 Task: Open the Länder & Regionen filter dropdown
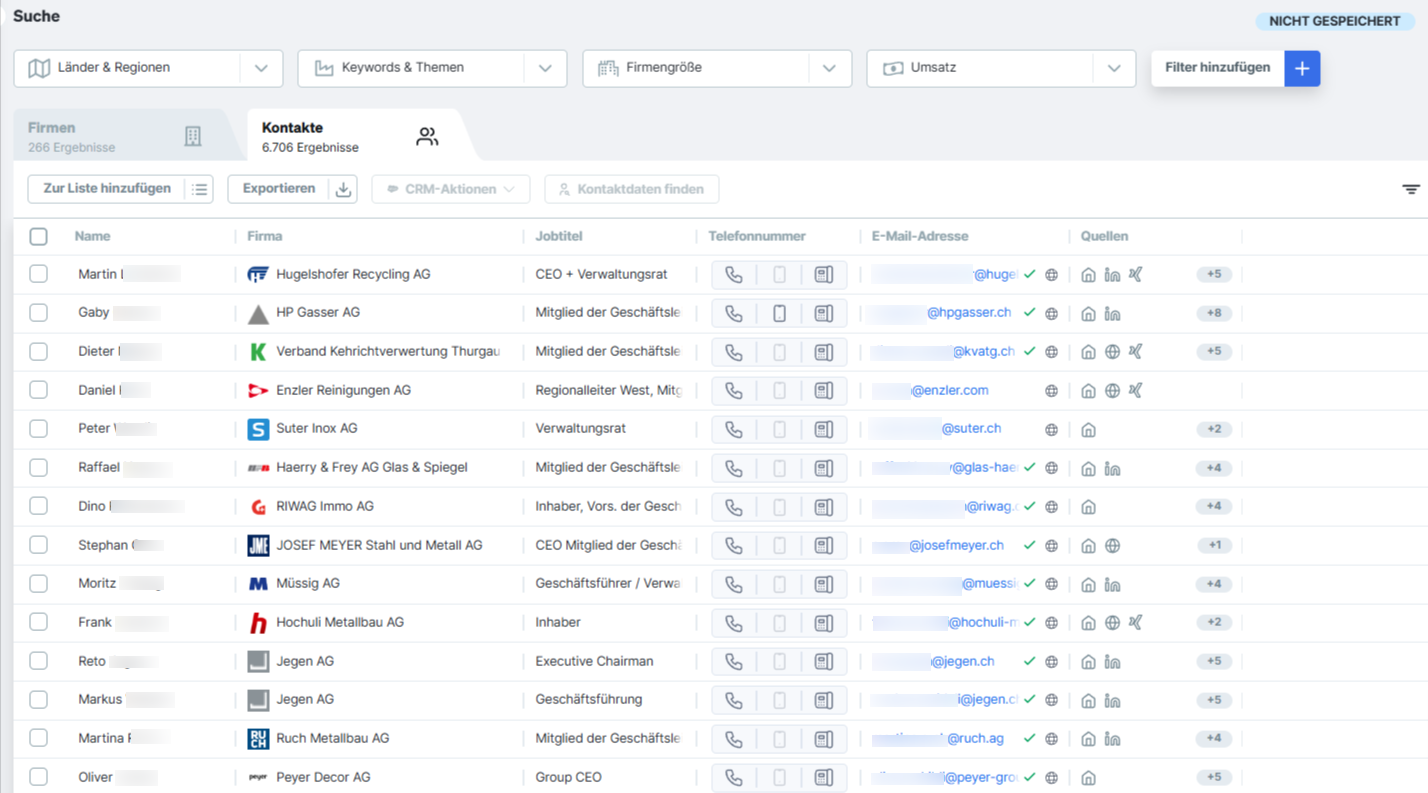tap(148, 68)
